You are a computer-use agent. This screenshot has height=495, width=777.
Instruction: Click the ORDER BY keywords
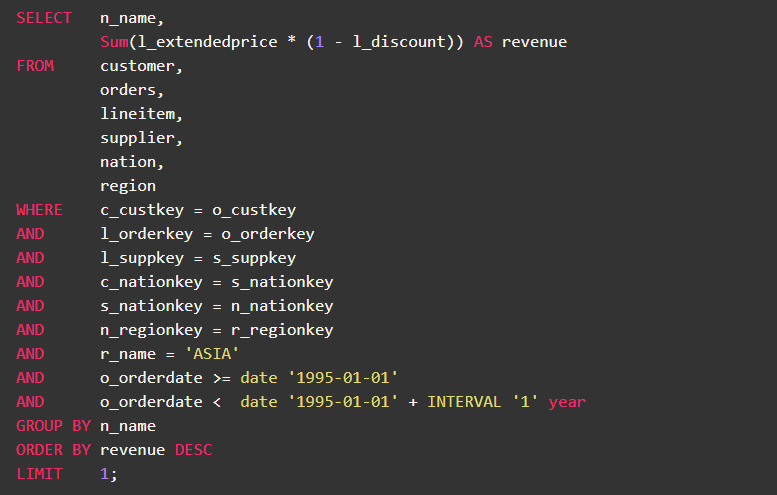coord(54,450)
